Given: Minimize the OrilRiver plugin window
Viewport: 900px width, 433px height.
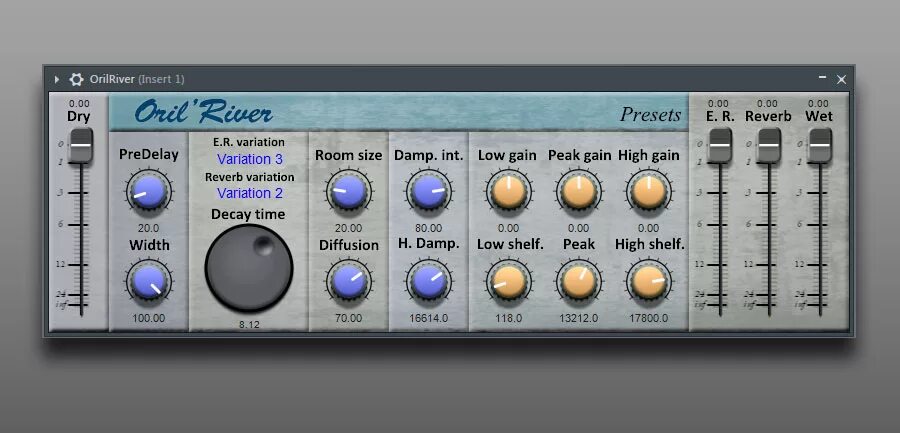Looking at the screenshot, I should [823, 78].
